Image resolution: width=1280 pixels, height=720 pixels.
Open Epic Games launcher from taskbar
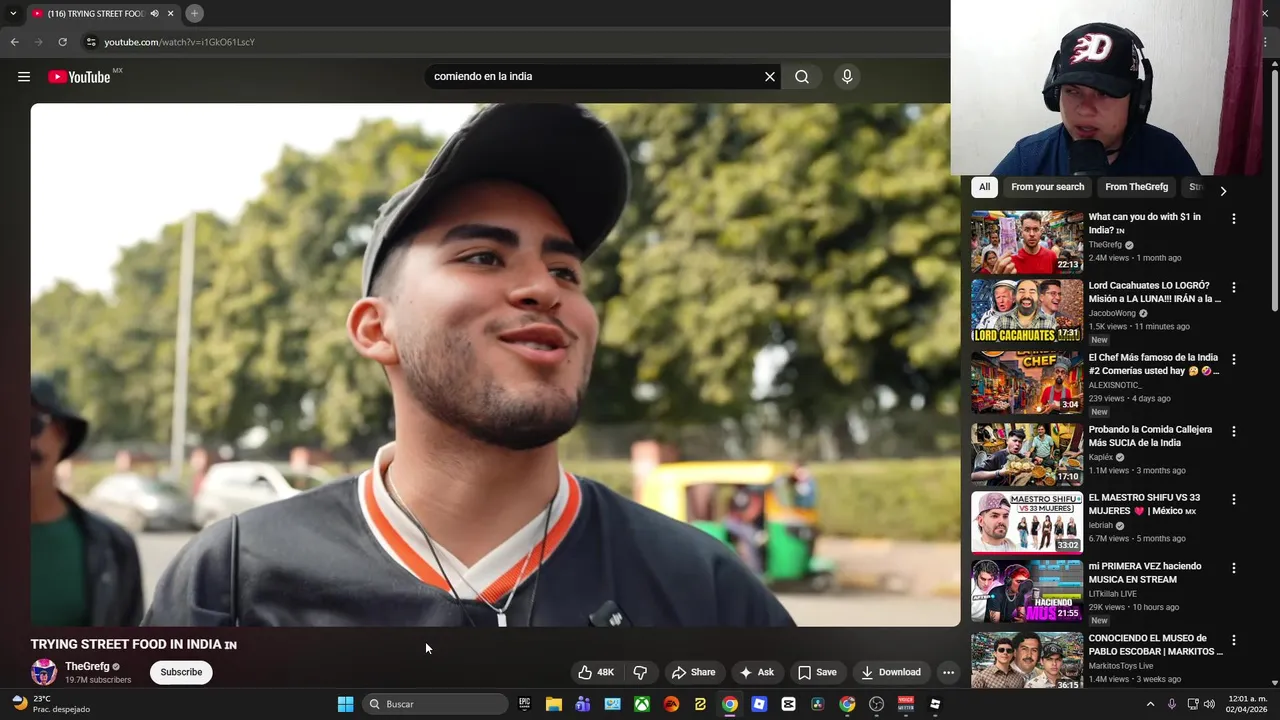[x=524, y=704]
